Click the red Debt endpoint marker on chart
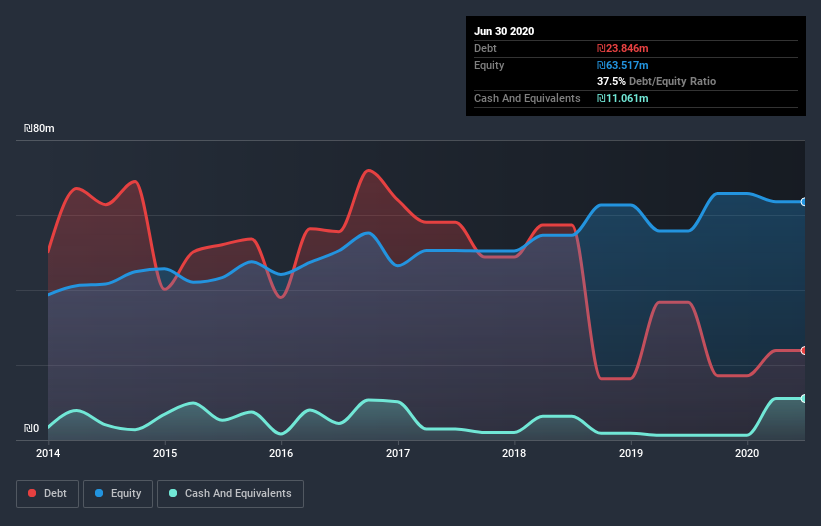The height and width of the screenshot is (526, 821). (x=803, y=350)
